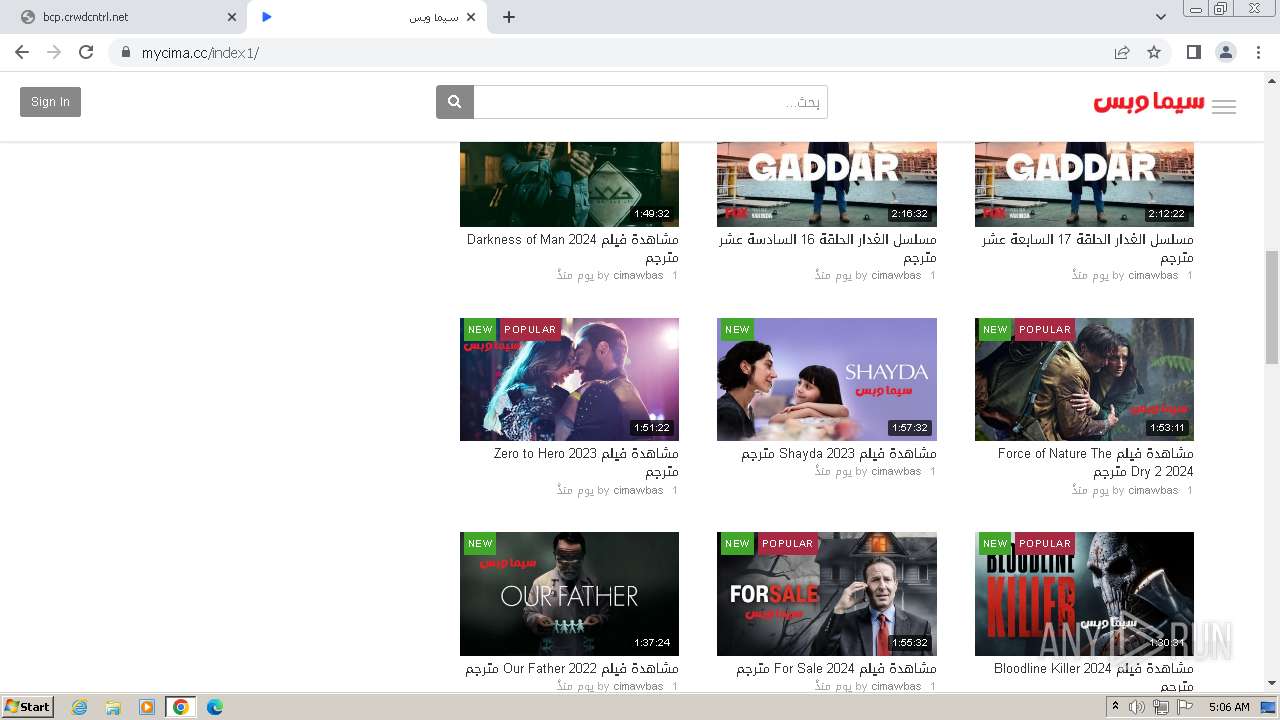The width and height of the screenshot is (1280, 720).
Task: Close the bcp.crwdcntrl.net tab
Action: [232, 17]
